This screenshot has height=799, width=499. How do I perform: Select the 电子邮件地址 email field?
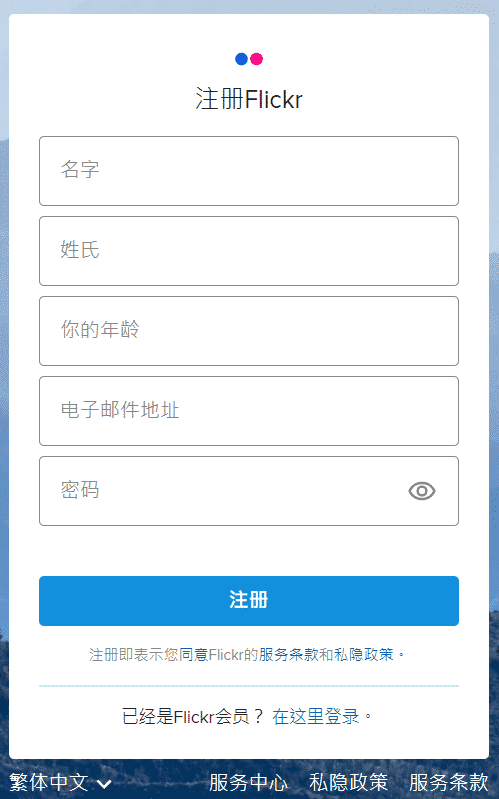tap(249, 411)
